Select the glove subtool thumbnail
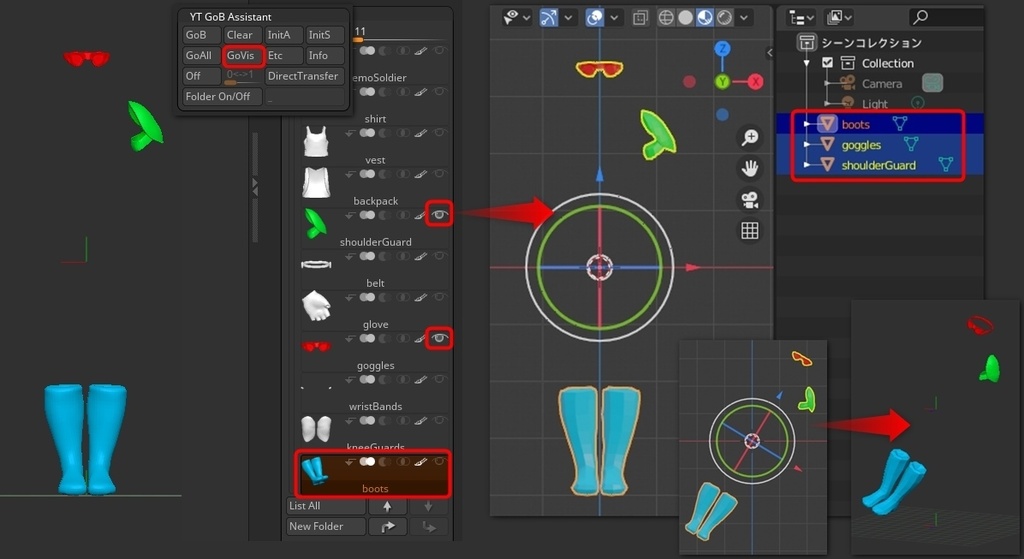This screenshot has width=1024, height=559. 317,306
